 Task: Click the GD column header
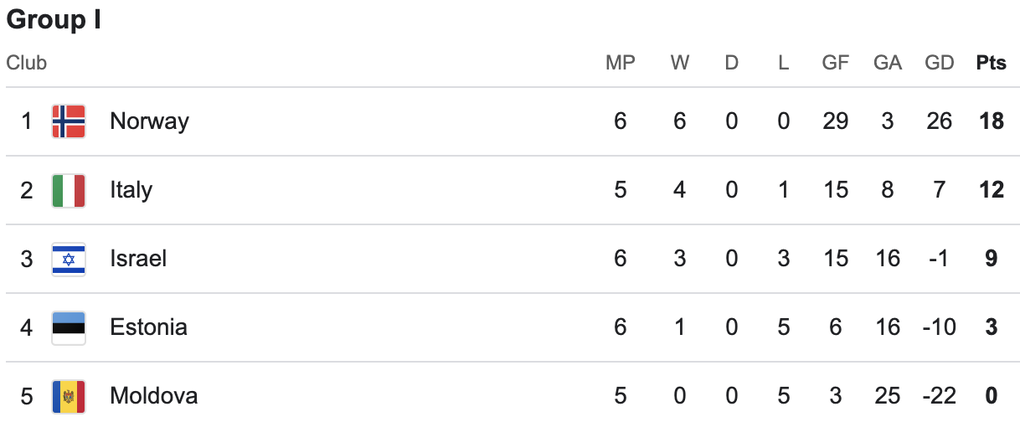pyautogui.click(x=939, y=63)
